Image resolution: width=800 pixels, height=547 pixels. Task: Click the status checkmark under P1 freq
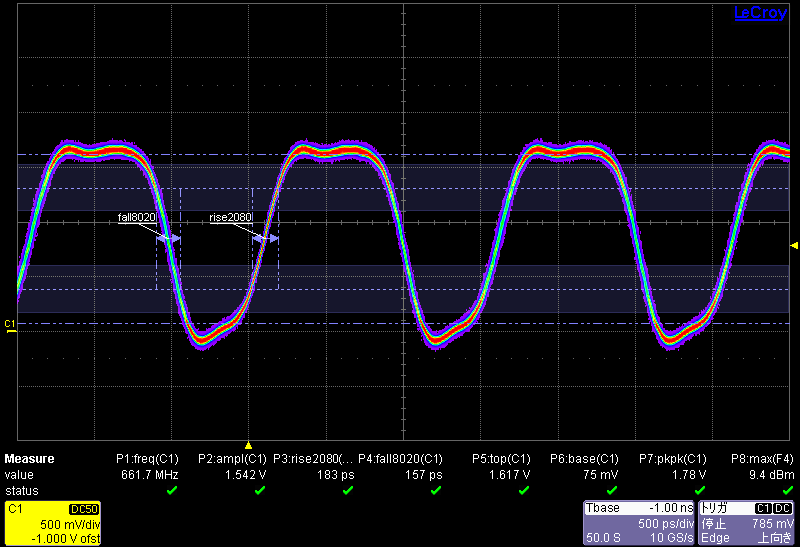pyautogui.click(x=171, y=491)
